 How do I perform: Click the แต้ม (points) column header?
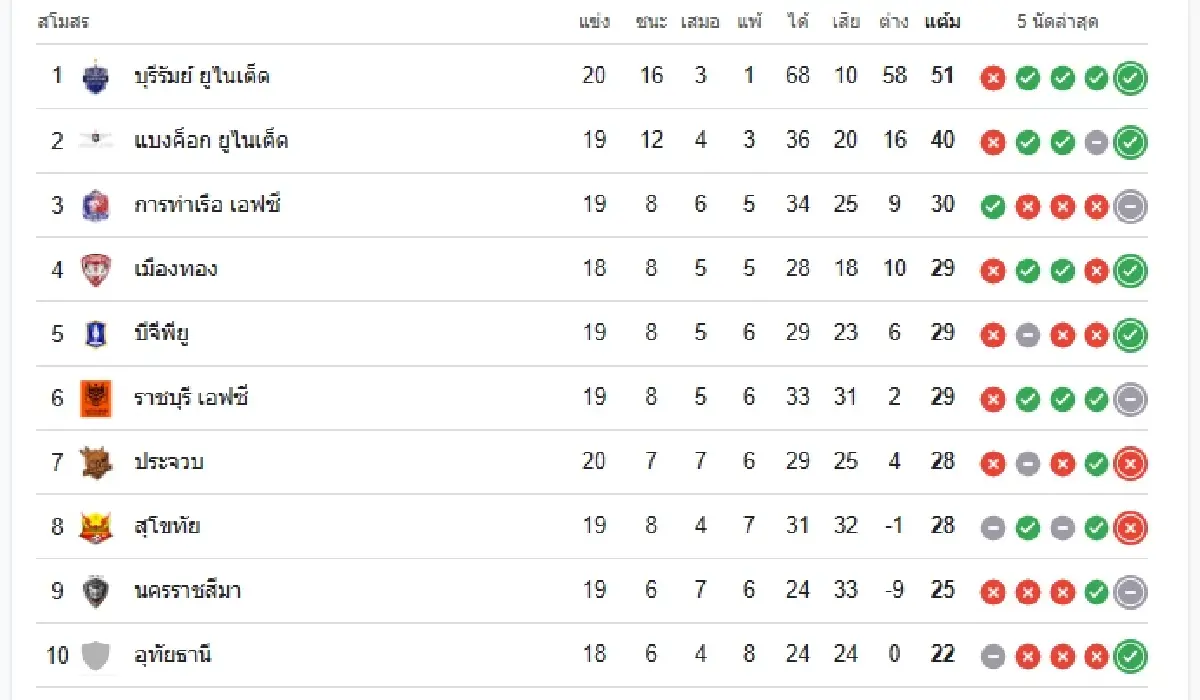point(942,22)
